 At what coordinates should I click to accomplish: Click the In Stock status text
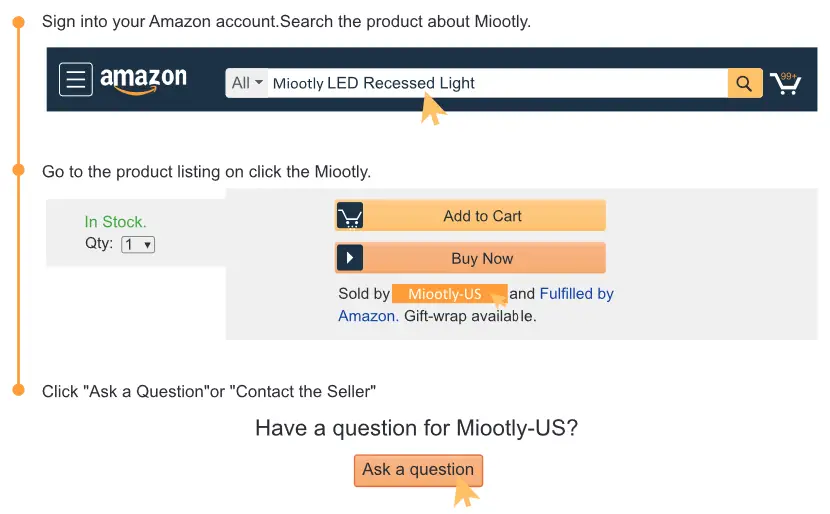pyautogui.click(x=115, y=222)
